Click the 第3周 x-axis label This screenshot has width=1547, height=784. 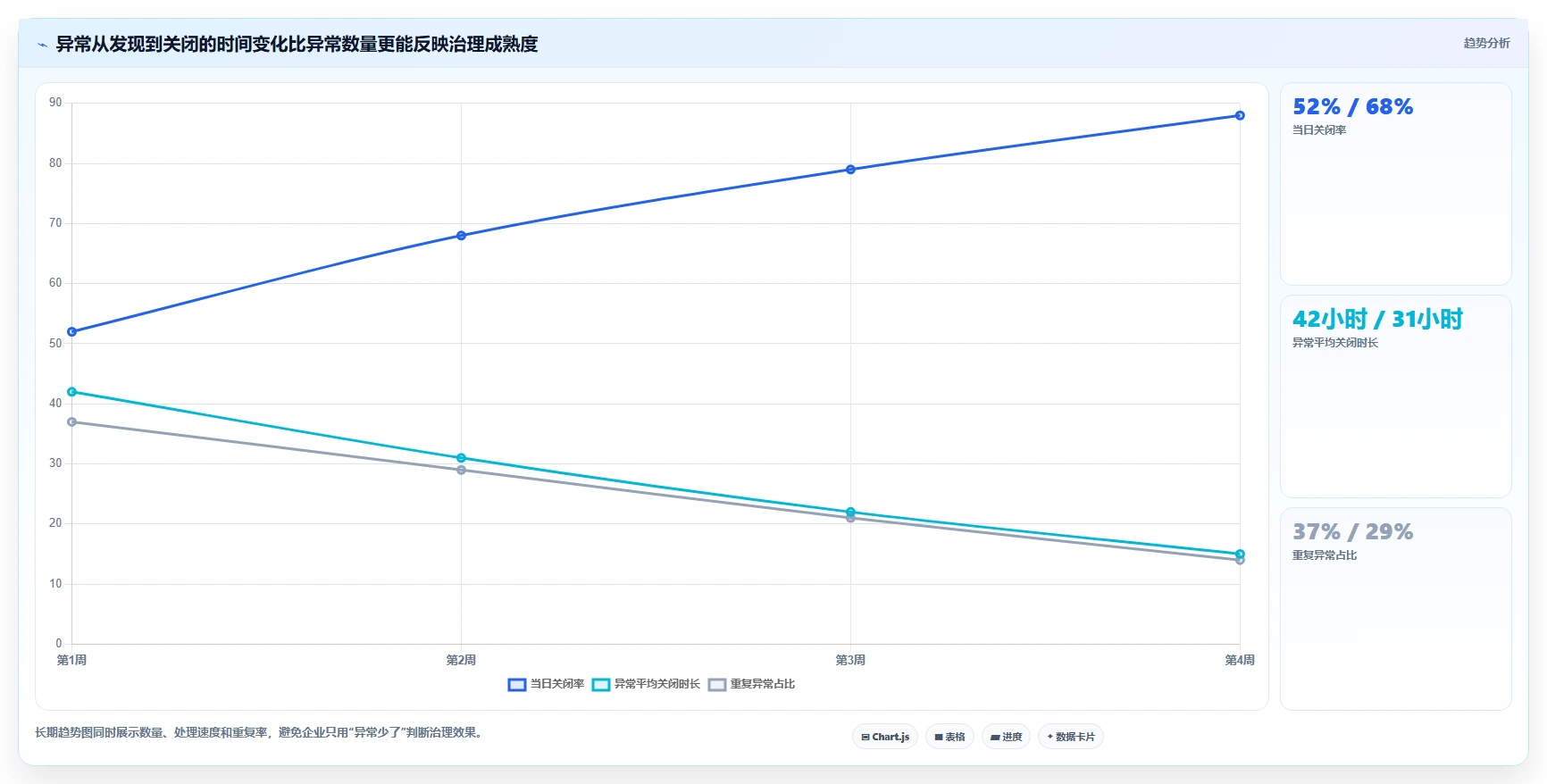[850, 660]
